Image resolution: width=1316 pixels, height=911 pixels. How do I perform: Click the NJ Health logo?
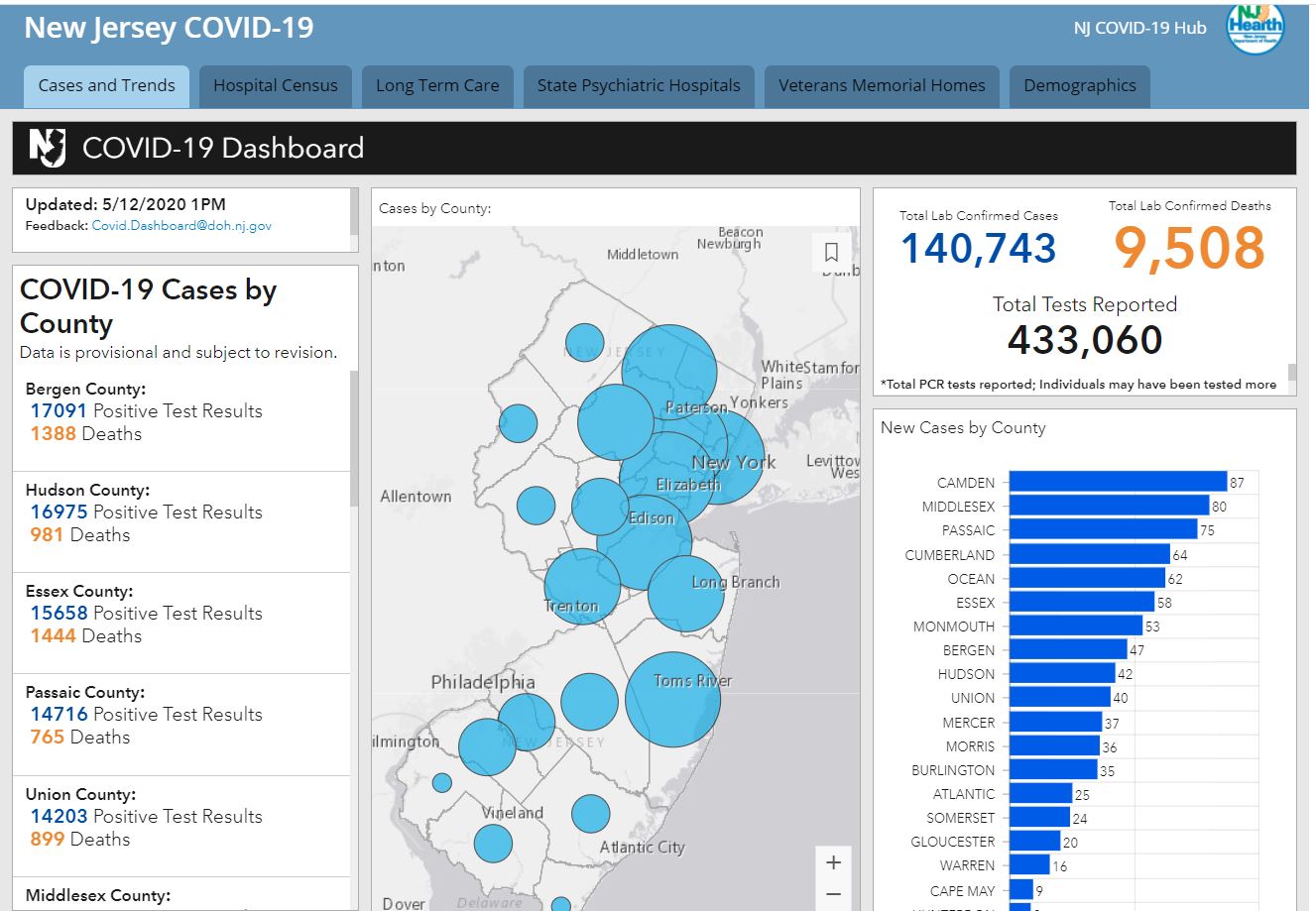pyautogui.click(x=1256, y=28)
